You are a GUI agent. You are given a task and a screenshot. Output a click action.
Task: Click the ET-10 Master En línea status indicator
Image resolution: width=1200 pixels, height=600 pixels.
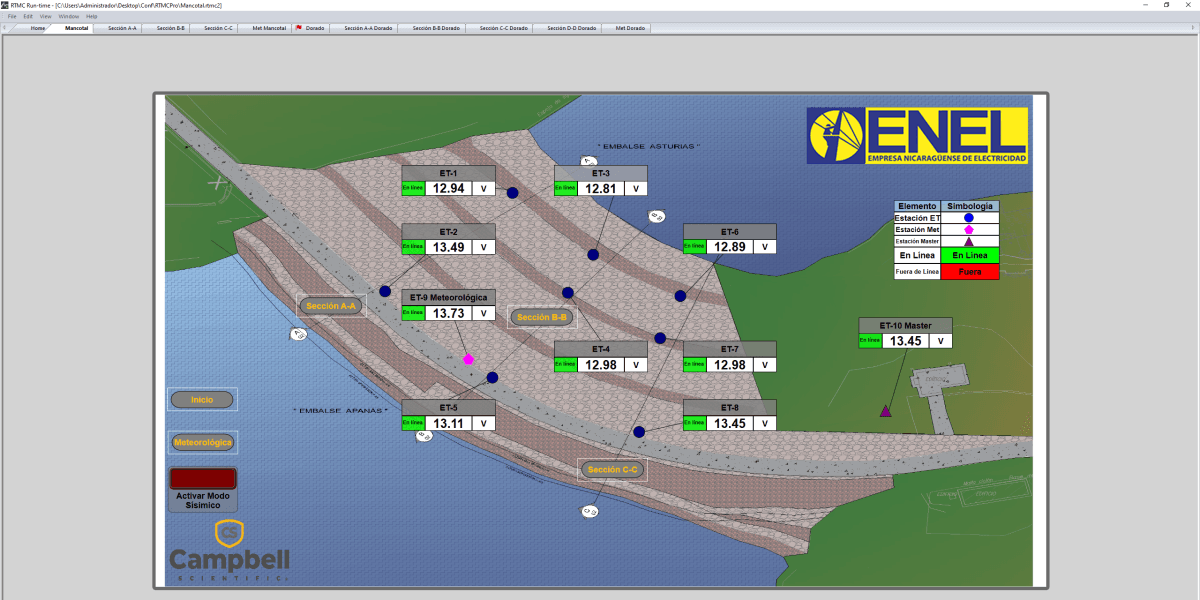(870, 341)
